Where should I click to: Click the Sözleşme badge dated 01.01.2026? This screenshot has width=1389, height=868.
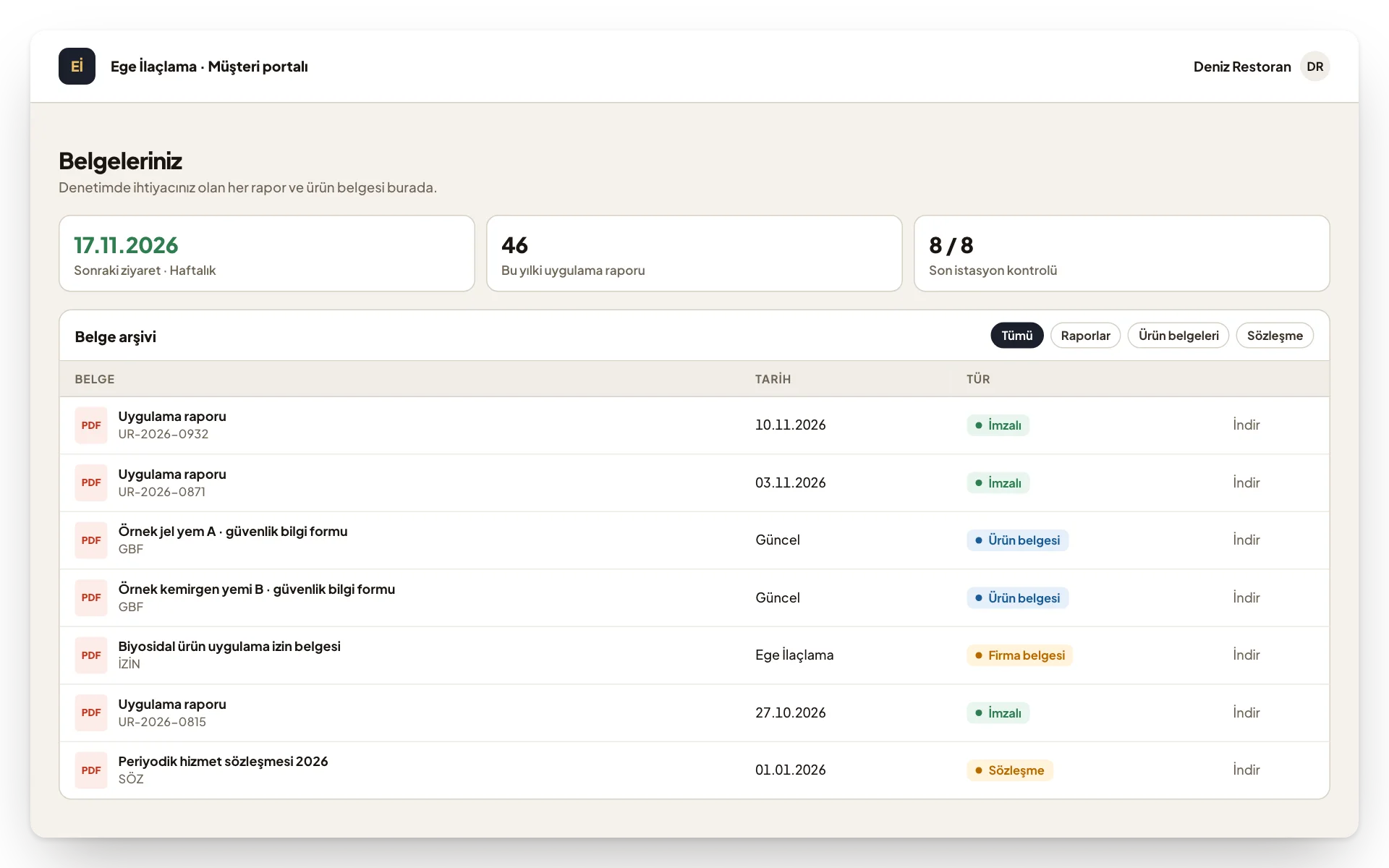pyautogui.click(x=1010, y=770)
